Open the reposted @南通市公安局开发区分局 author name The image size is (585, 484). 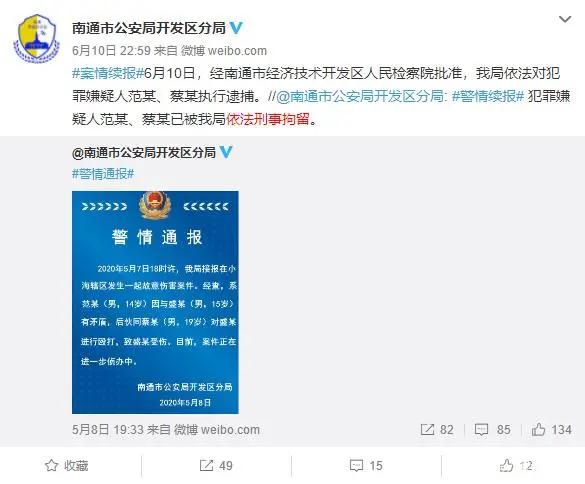tap(144, 152)
